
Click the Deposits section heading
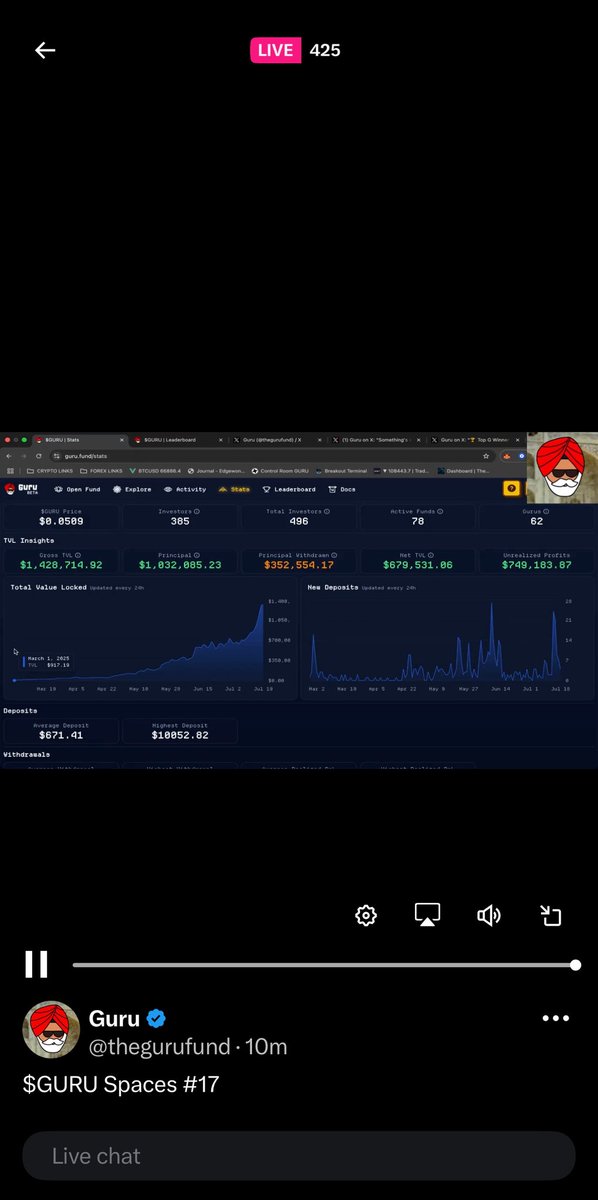[x=21, y=710]
